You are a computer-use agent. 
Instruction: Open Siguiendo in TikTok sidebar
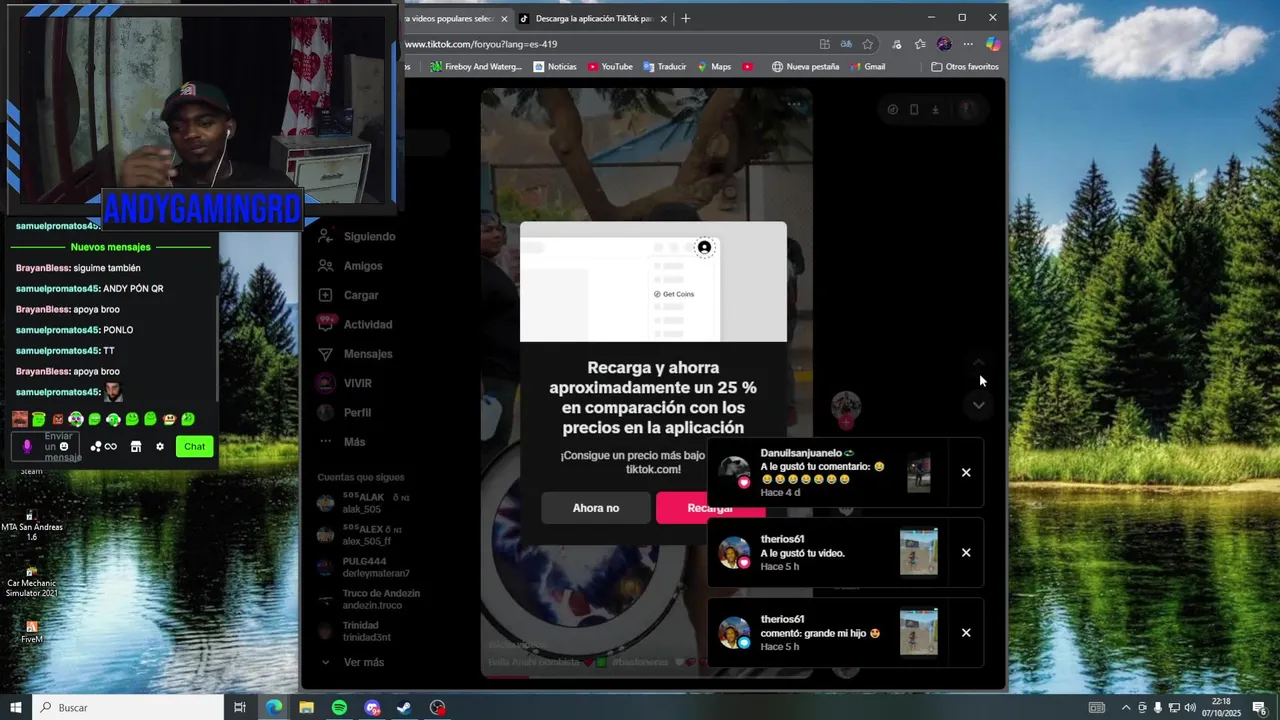(357, 237)
